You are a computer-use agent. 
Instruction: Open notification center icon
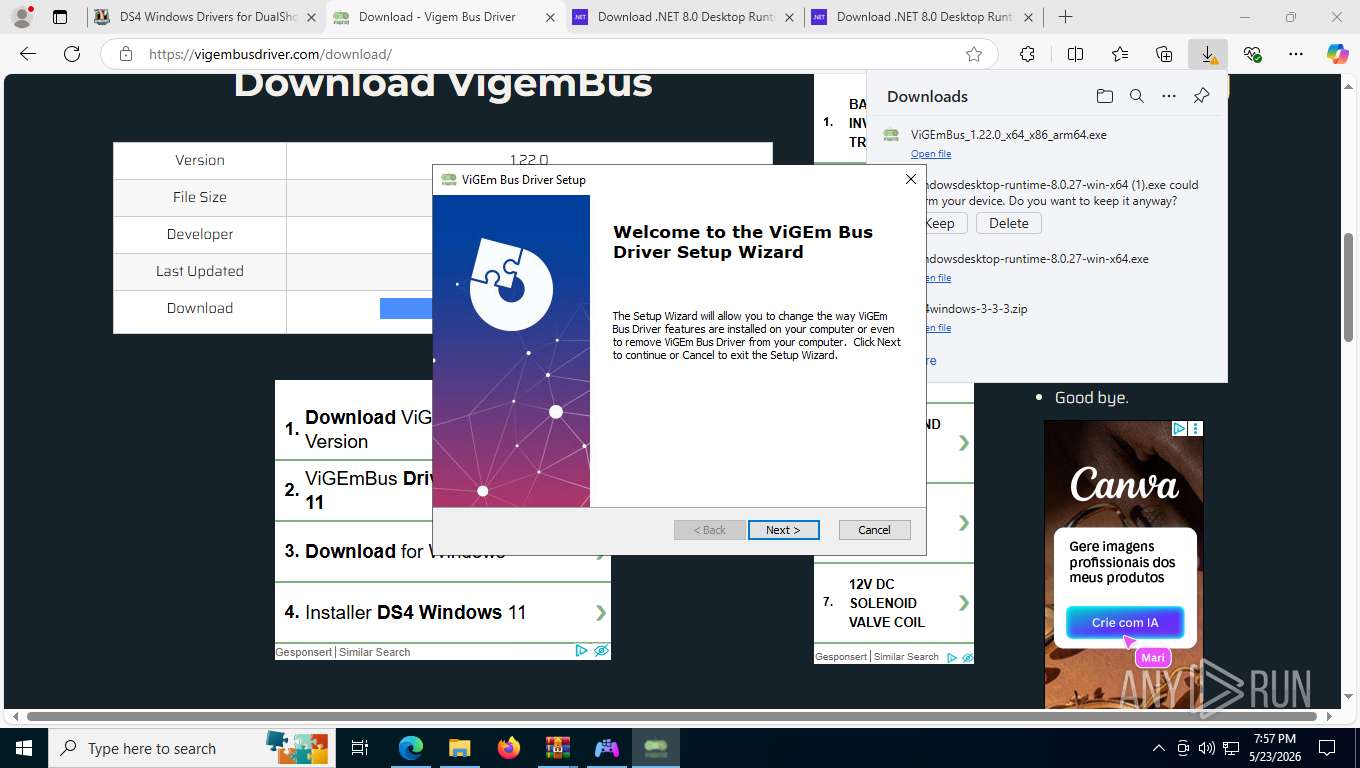click(1327, 748)
